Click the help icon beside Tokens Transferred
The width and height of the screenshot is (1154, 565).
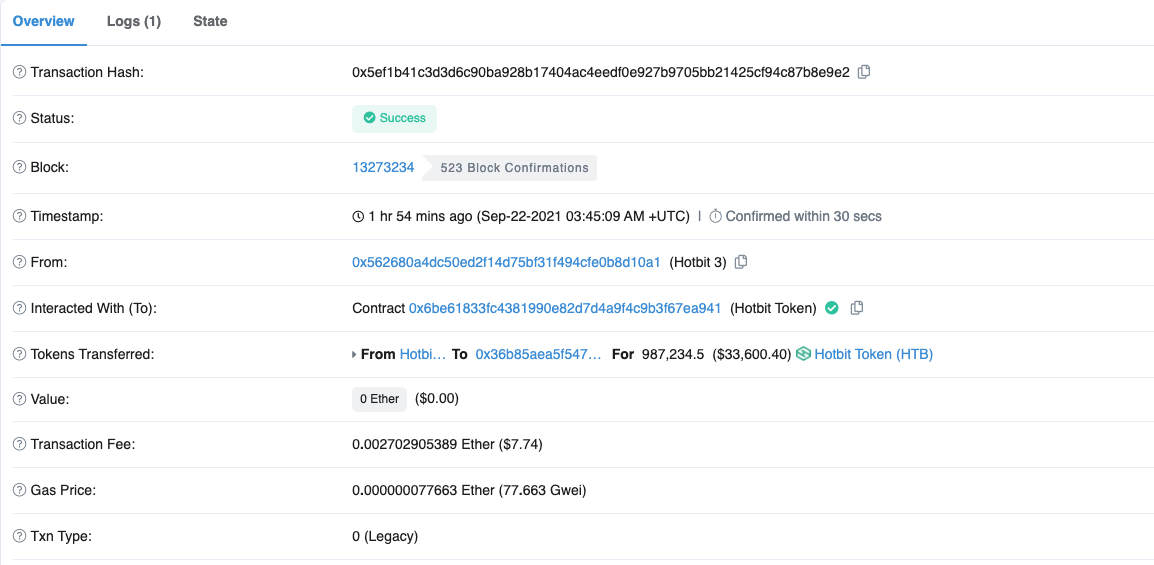[x=19, y=354]
